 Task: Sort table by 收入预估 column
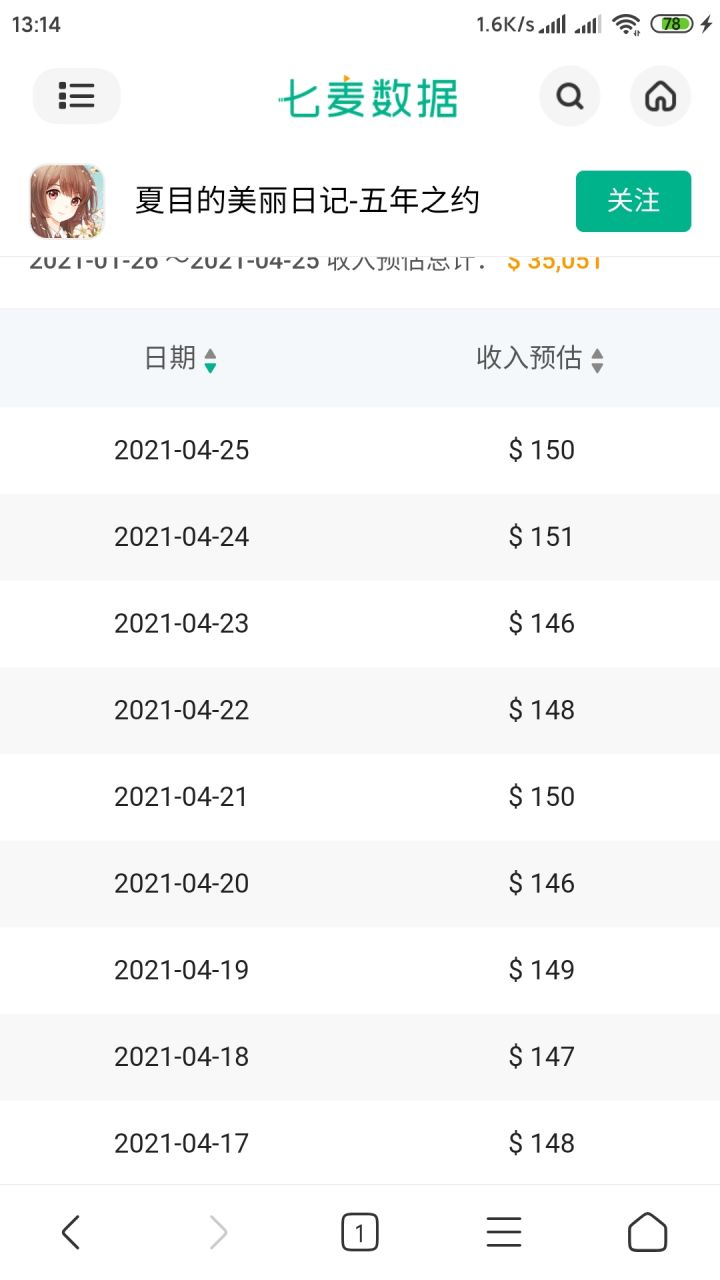540,358
